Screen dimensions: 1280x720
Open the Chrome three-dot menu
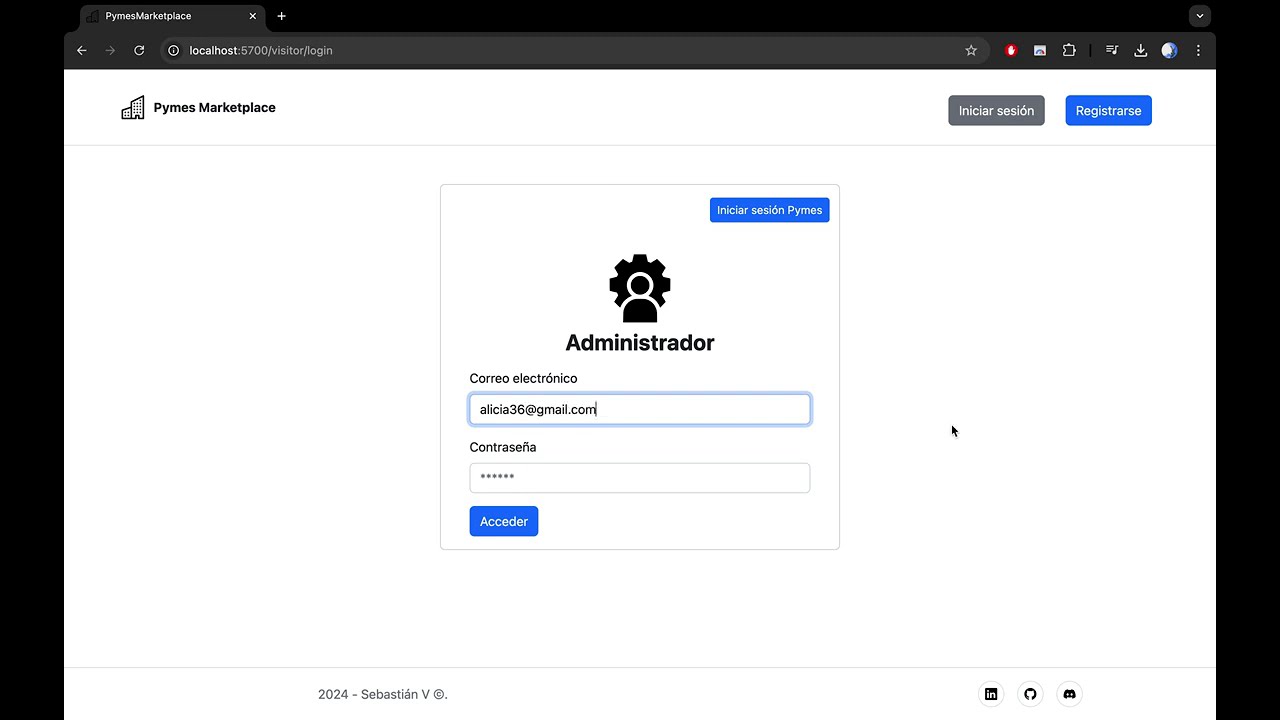pos(1198,50)
